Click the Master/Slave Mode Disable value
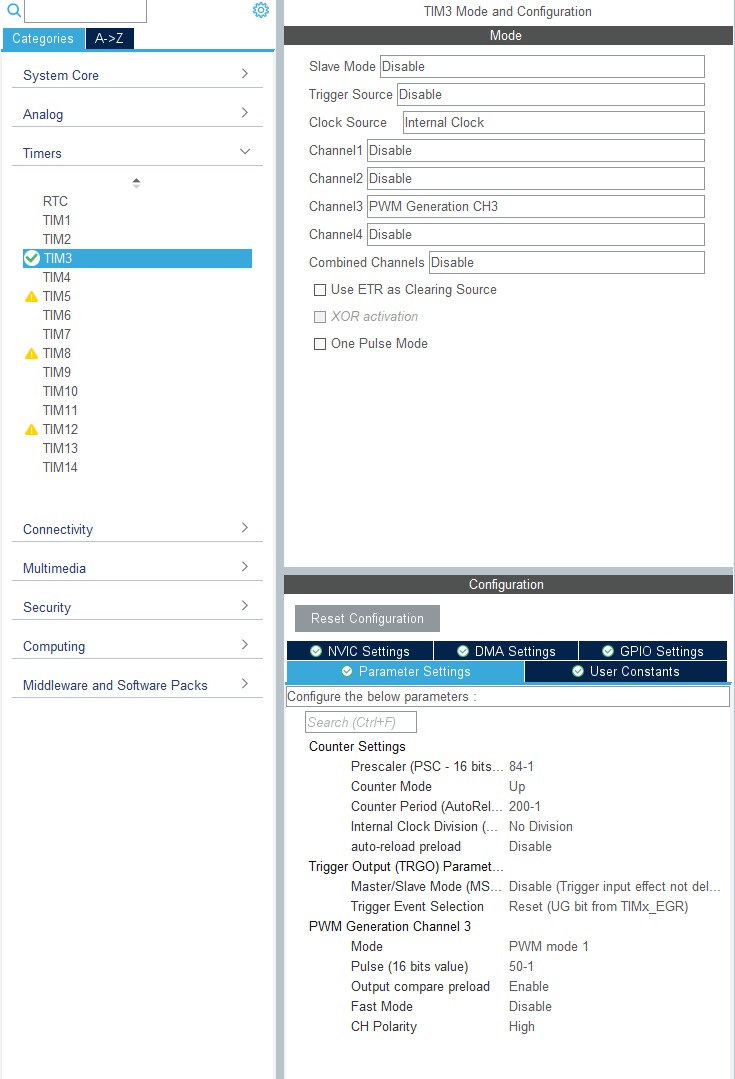Screen dimensions: 735x1079 click(615, 886)
